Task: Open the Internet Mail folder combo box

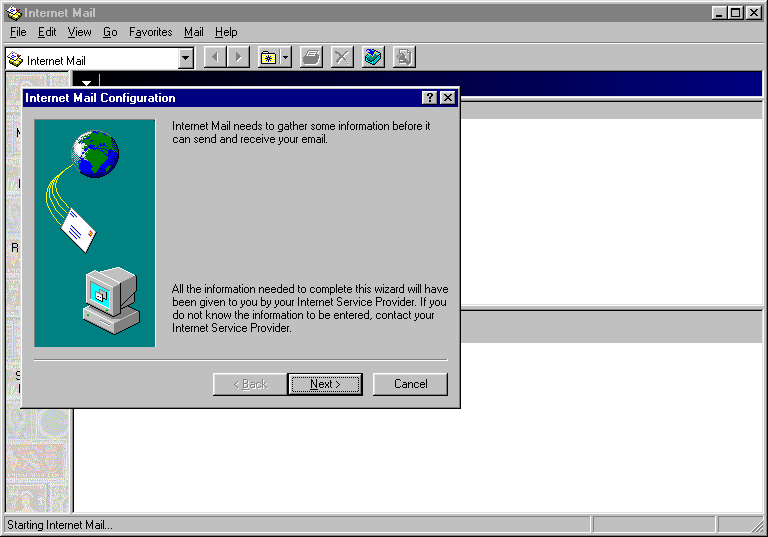Action: coord(99,59)
